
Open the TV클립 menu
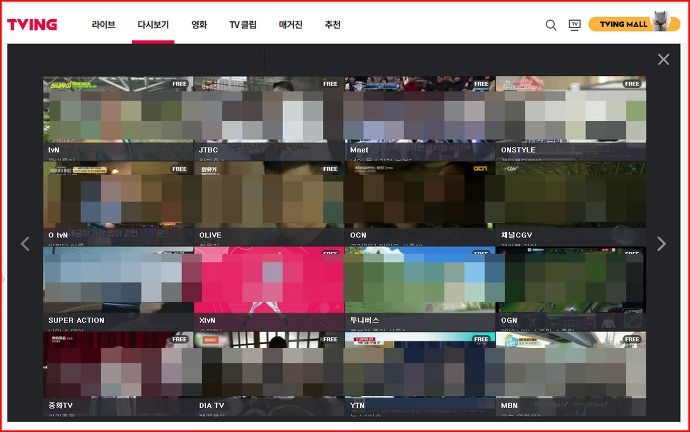pos(243,25)
